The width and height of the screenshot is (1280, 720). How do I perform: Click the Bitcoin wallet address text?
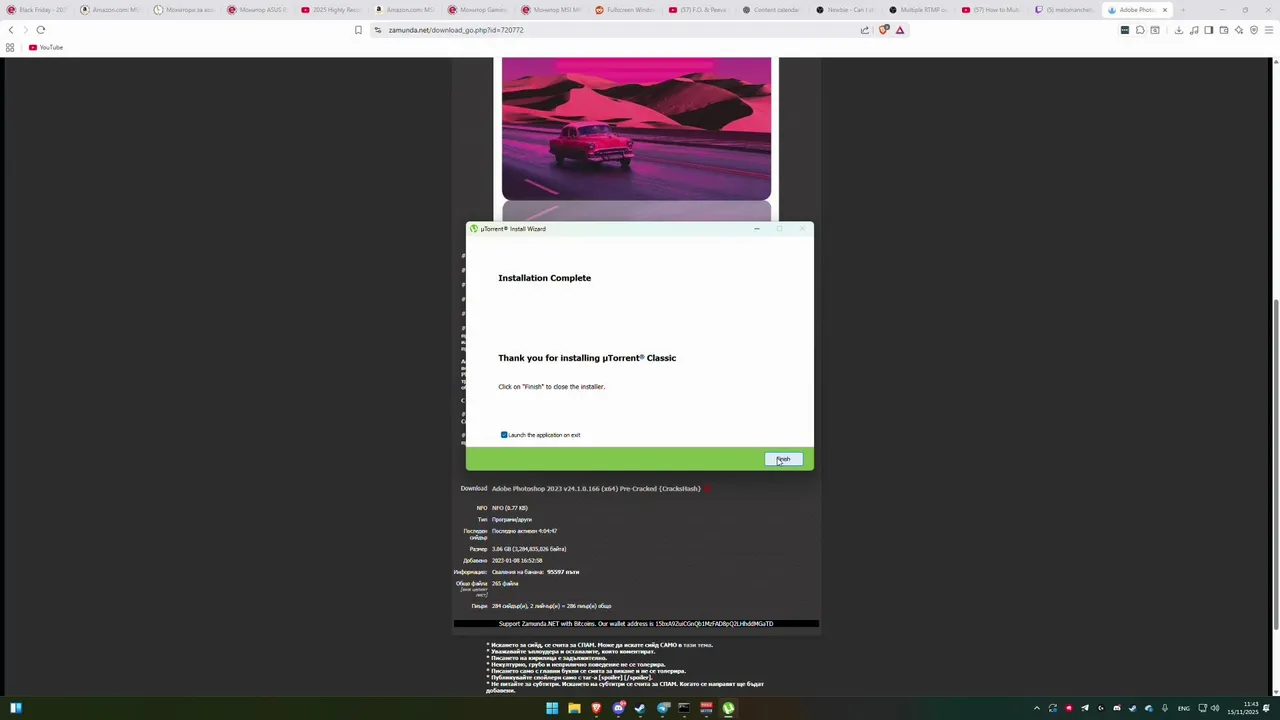[x=714, y=624]
